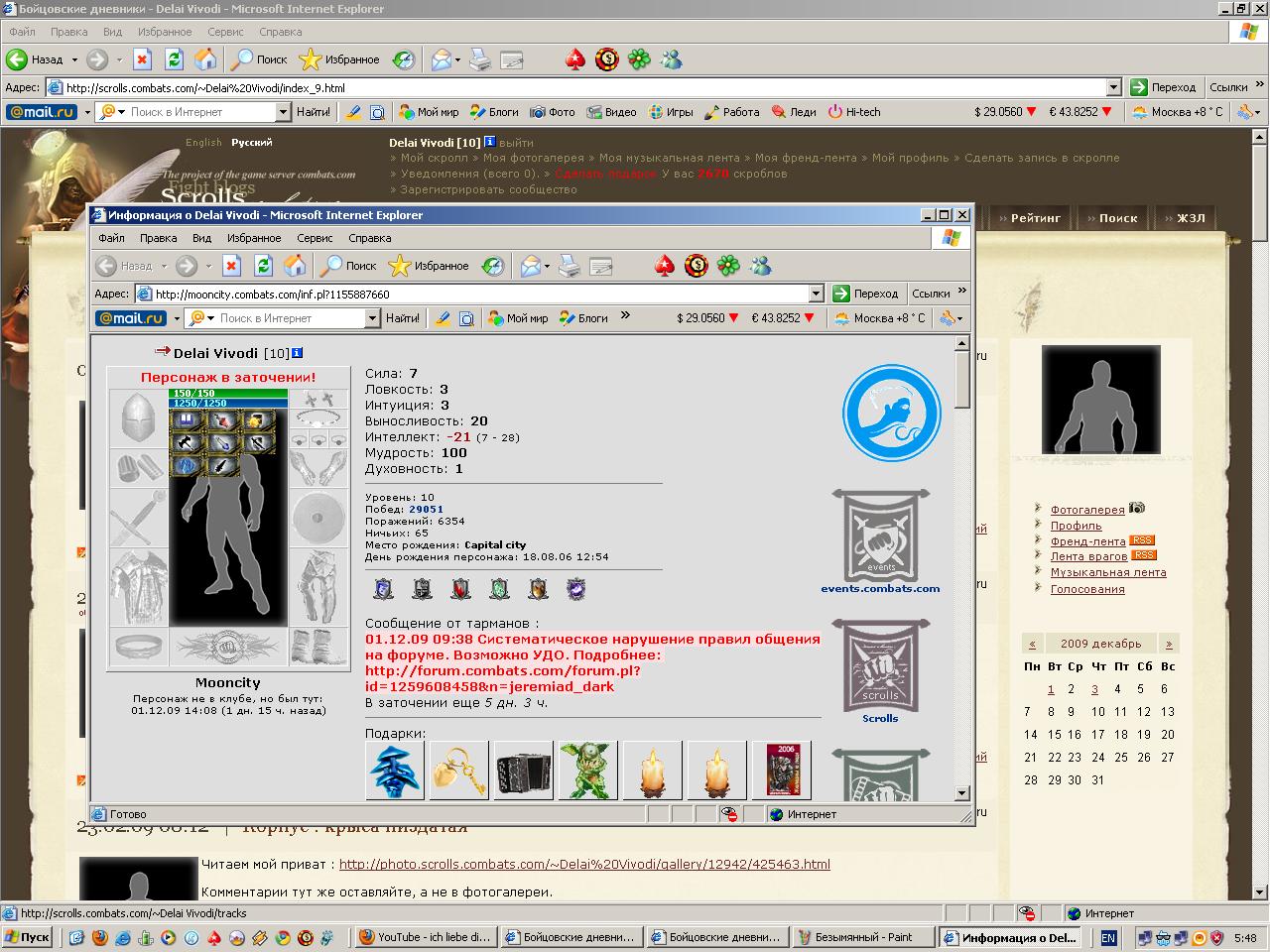
Task: Open the Пуск start menu
Action: pos(28,937)
